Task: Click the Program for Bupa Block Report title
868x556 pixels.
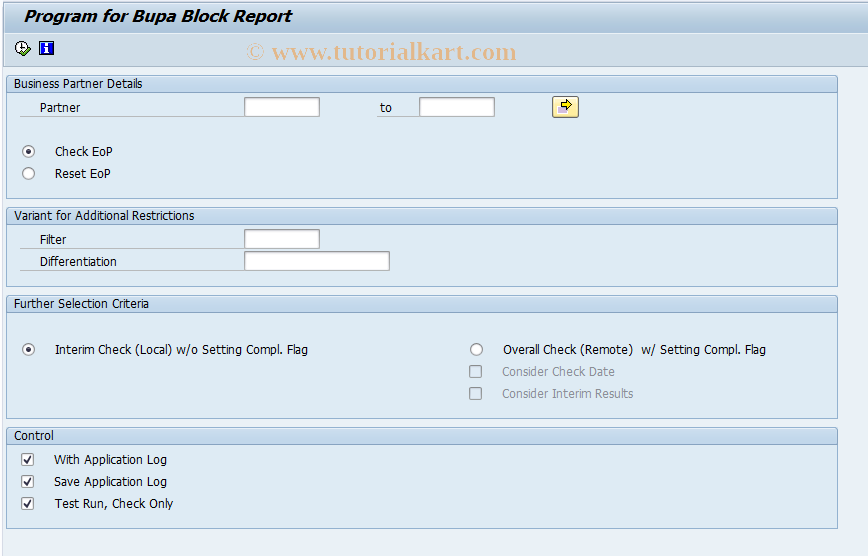Action: 158,17
